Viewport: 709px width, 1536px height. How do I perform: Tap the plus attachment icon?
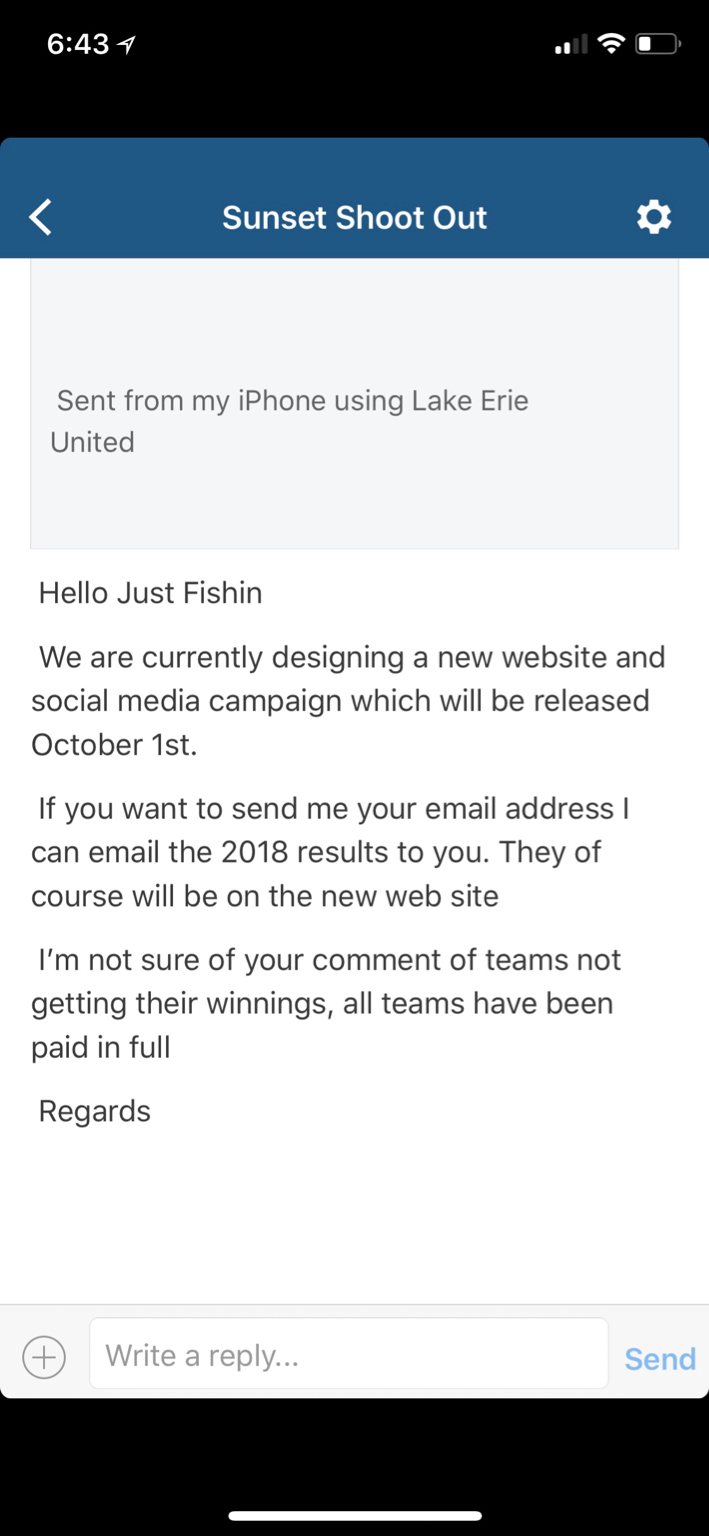(44, 1357)
